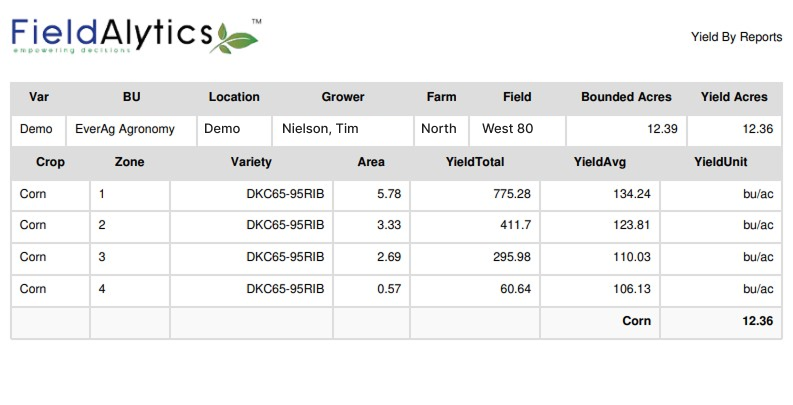Select the bounded acres value 12.39
Screen dimensions: 793x405
(x=662, y=129)
